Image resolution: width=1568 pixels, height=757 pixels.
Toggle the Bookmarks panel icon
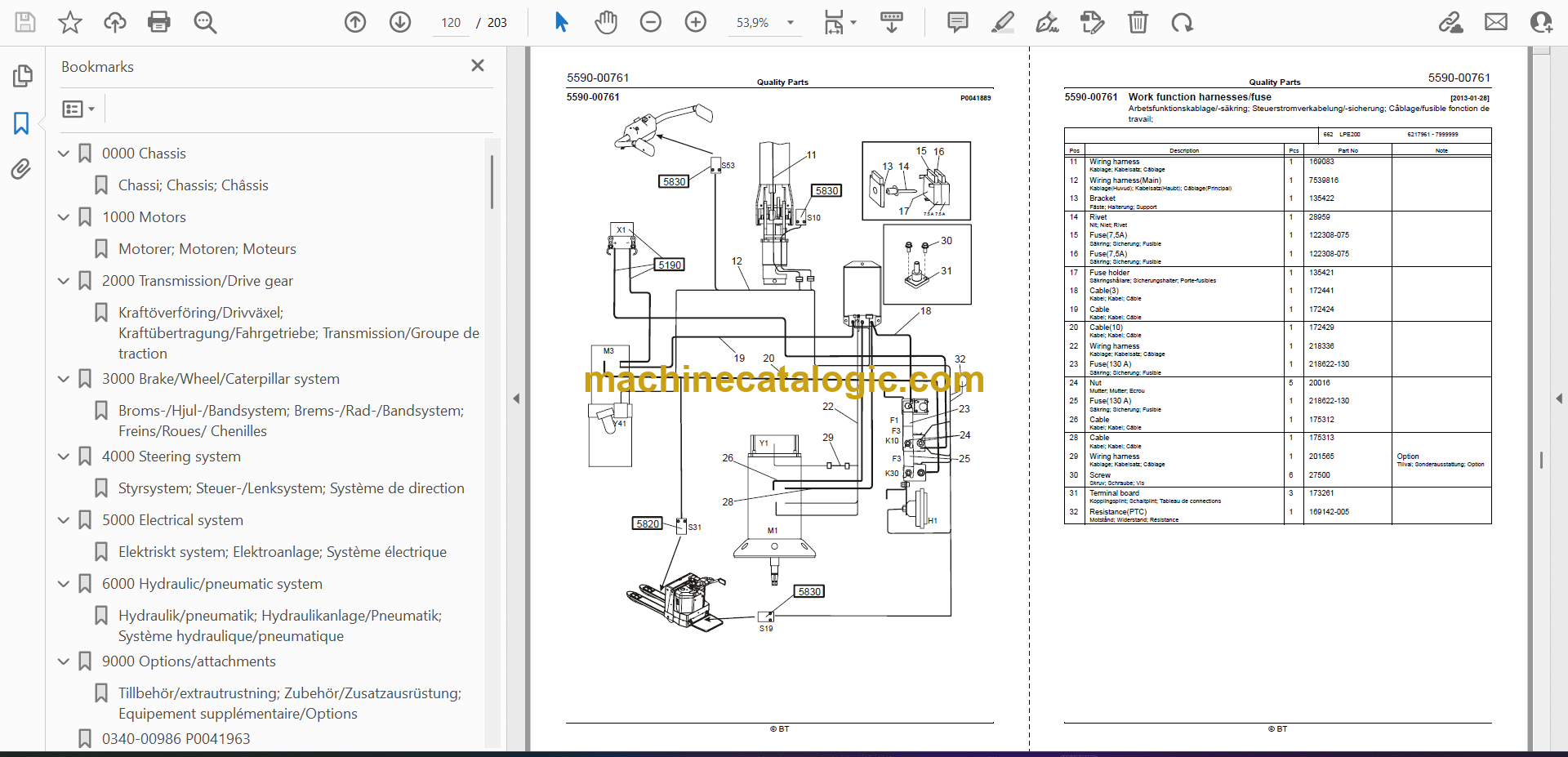pos(22,123)
